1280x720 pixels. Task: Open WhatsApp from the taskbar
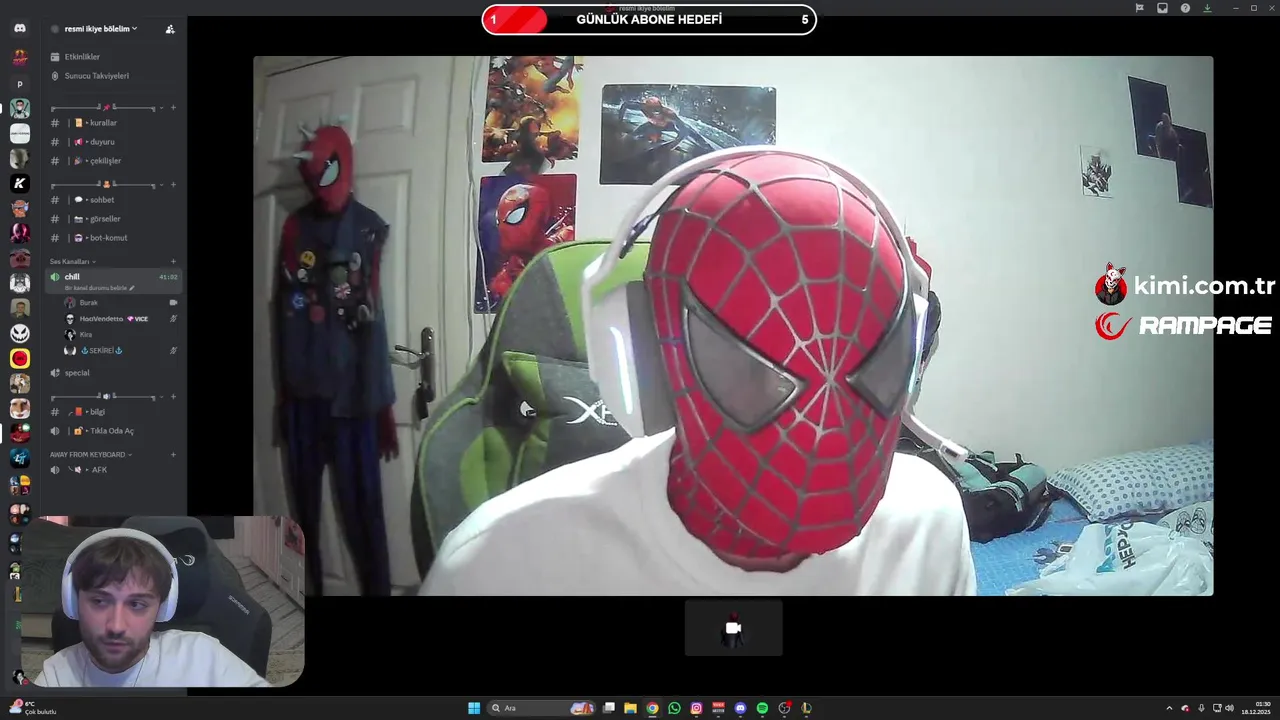pos(674,708)
